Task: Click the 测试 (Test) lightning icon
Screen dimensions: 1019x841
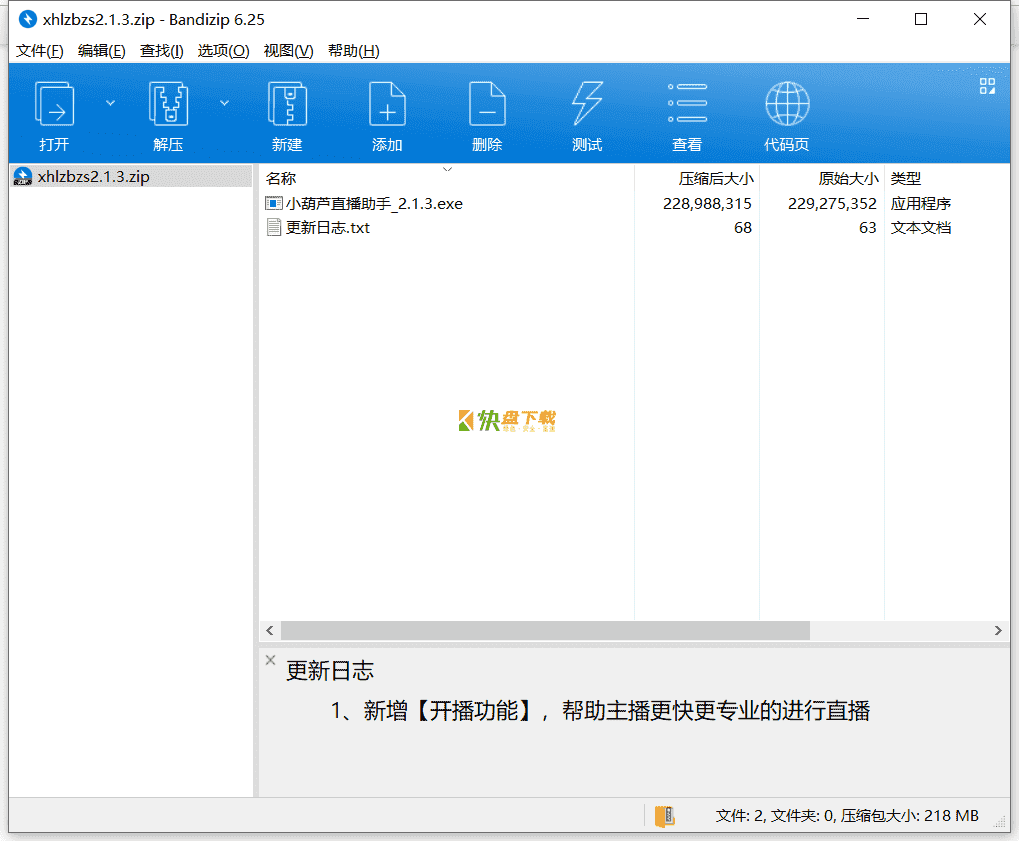Action: tap(587, 104)
